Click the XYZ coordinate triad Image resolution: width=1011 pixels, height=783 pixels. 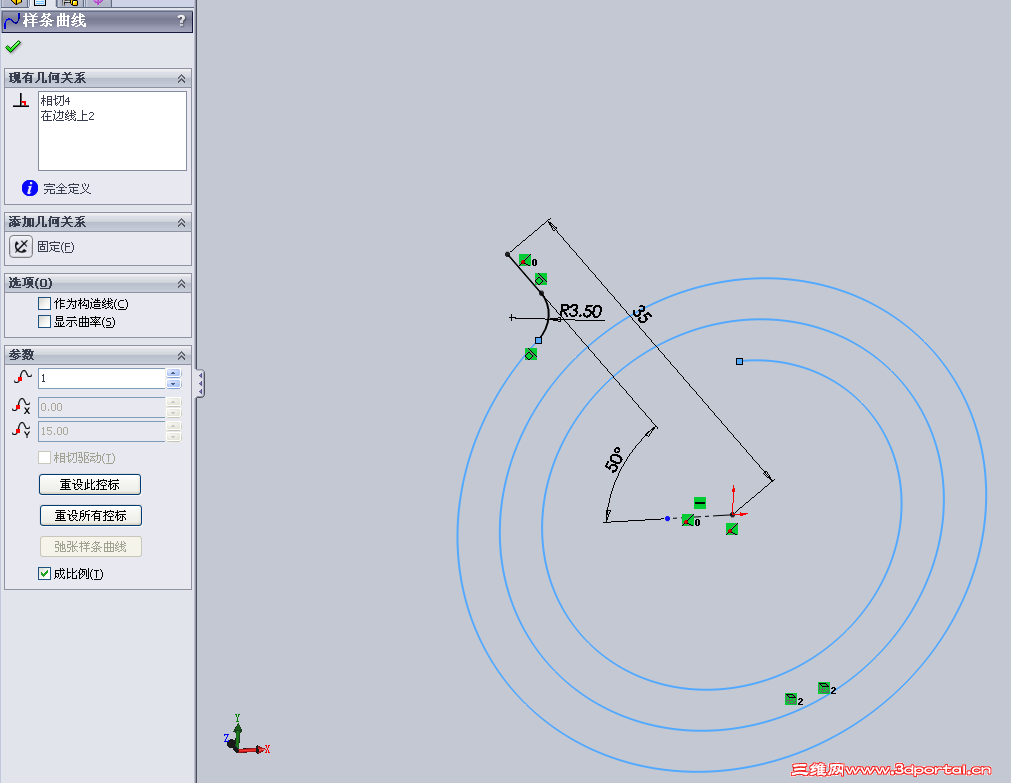[246, 737]
